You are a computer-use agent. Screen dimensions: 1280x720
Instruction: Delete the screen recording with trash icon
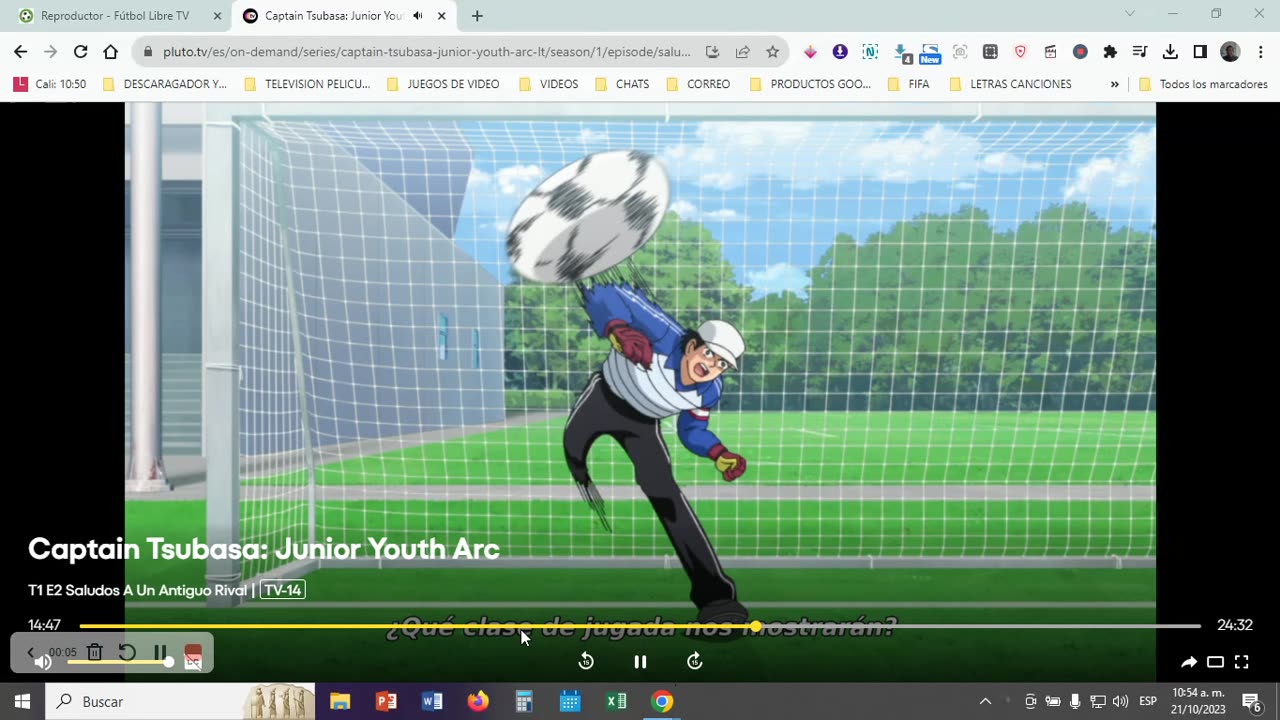tap(94, 652)
